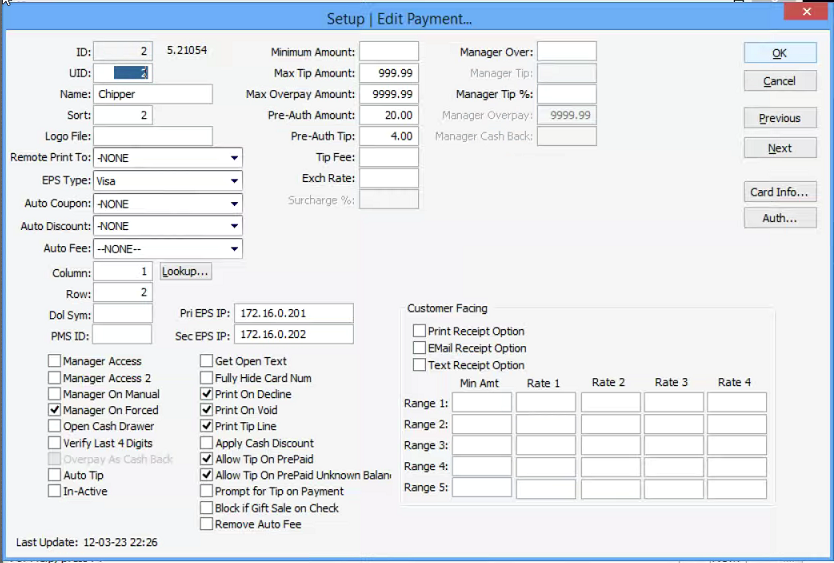Select the Pri EPS IP field

[x=293, y=314]
